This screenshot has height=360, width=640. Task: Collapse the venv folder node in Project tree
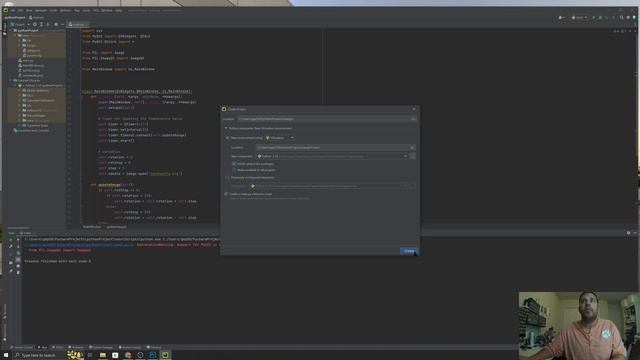click(x=15, y=36)
